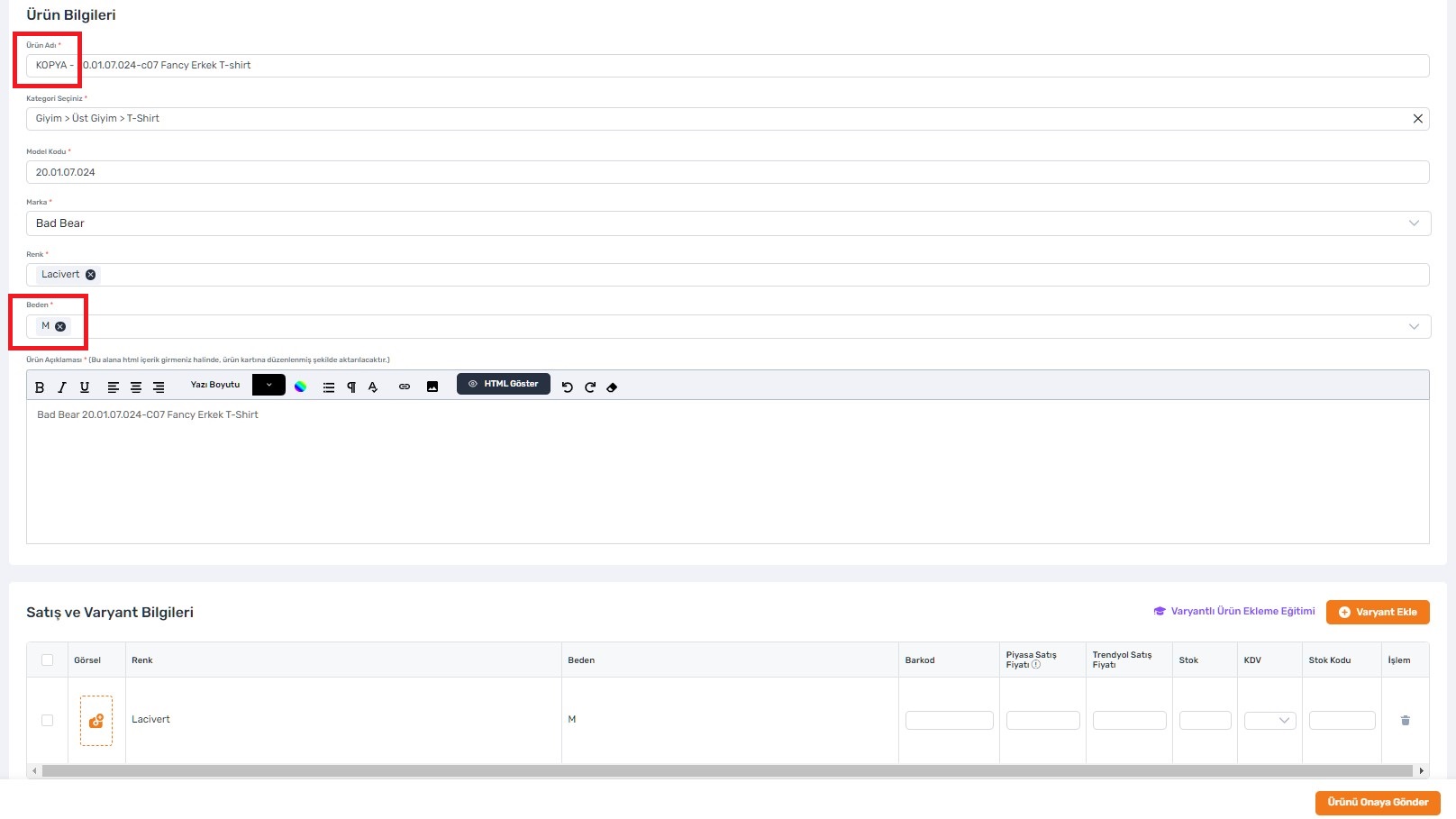1456x819 pixels.
Task: Insert an image into the description
Action: (x=432, y=387)
